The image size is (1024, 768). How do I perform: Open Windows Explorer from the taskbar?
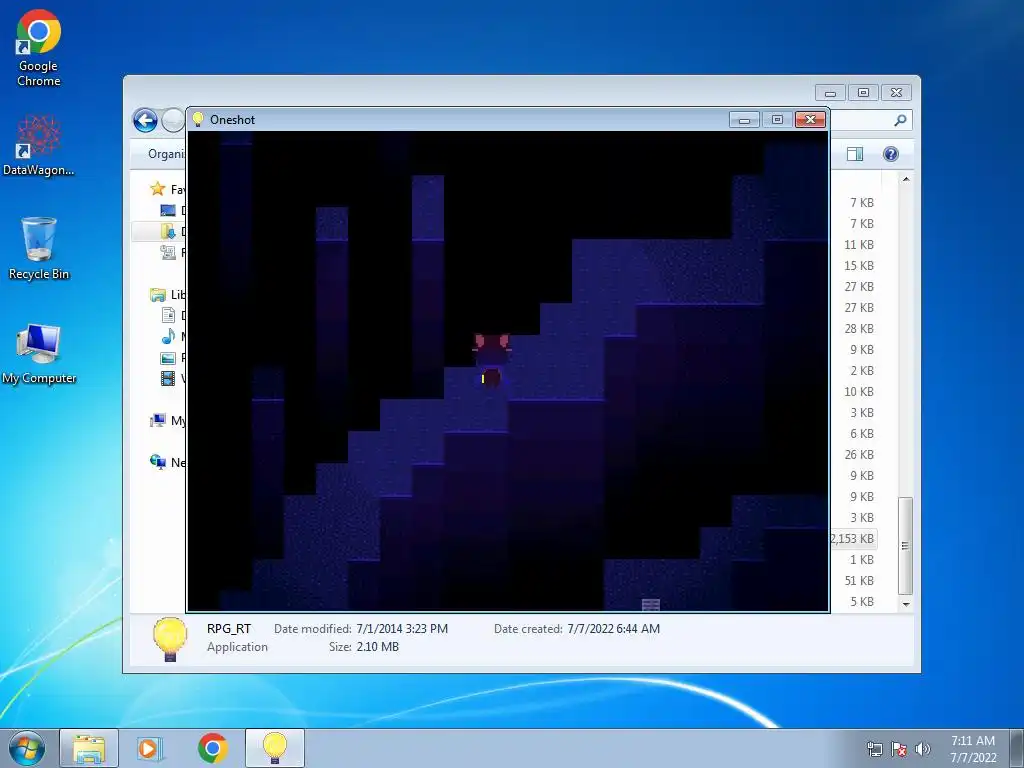(89, 748)
